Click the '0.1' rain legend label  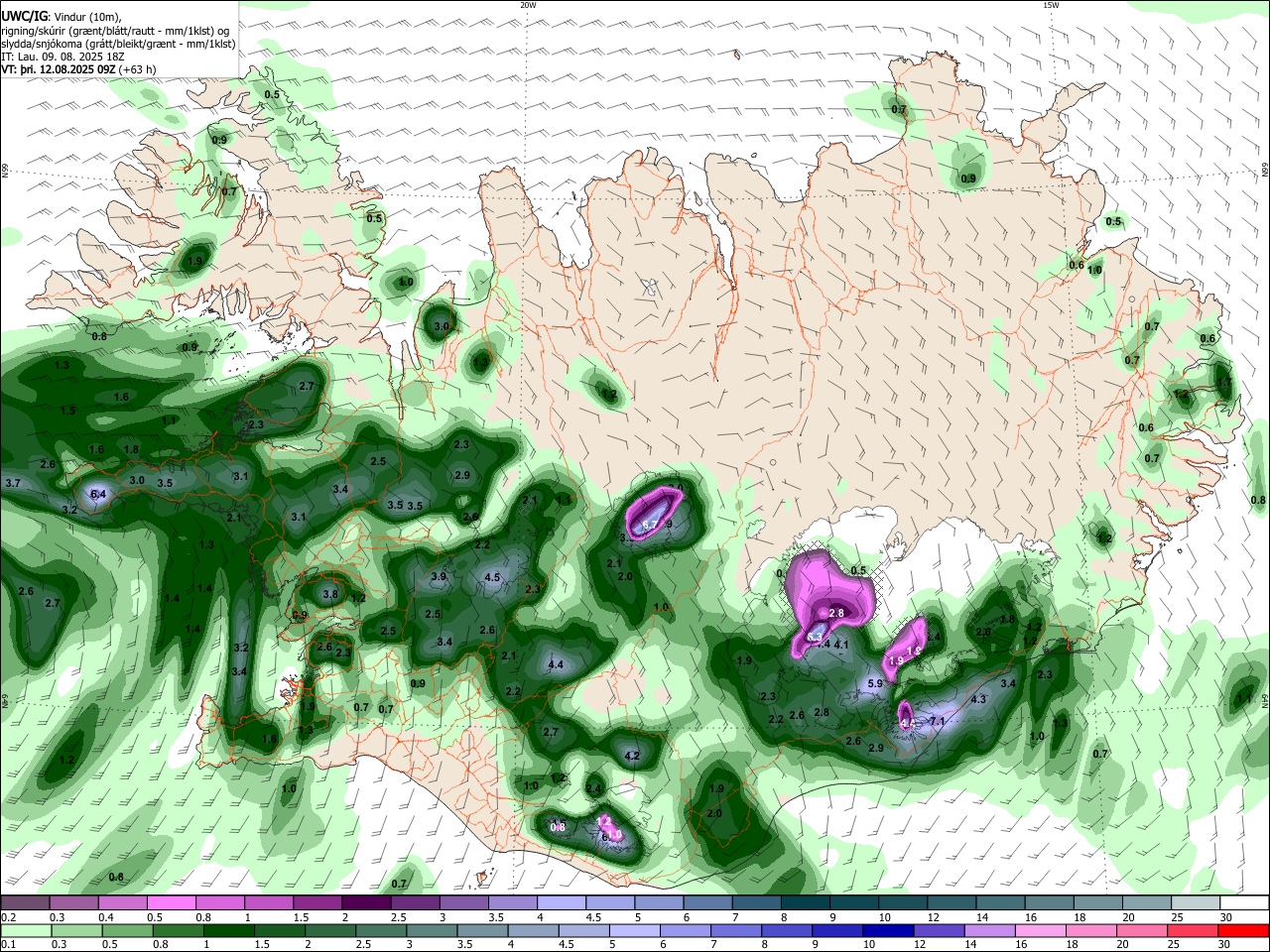coord(8,946)
